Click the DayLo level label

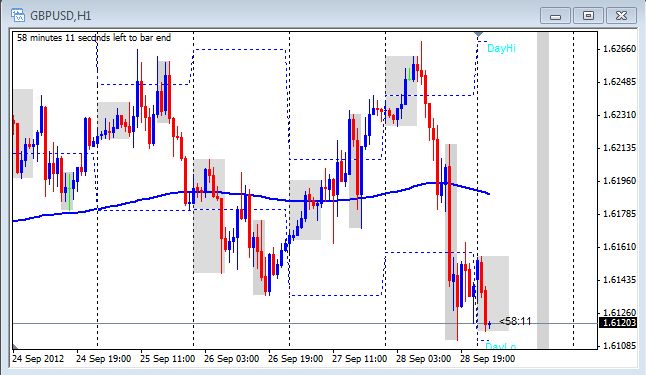501,345
